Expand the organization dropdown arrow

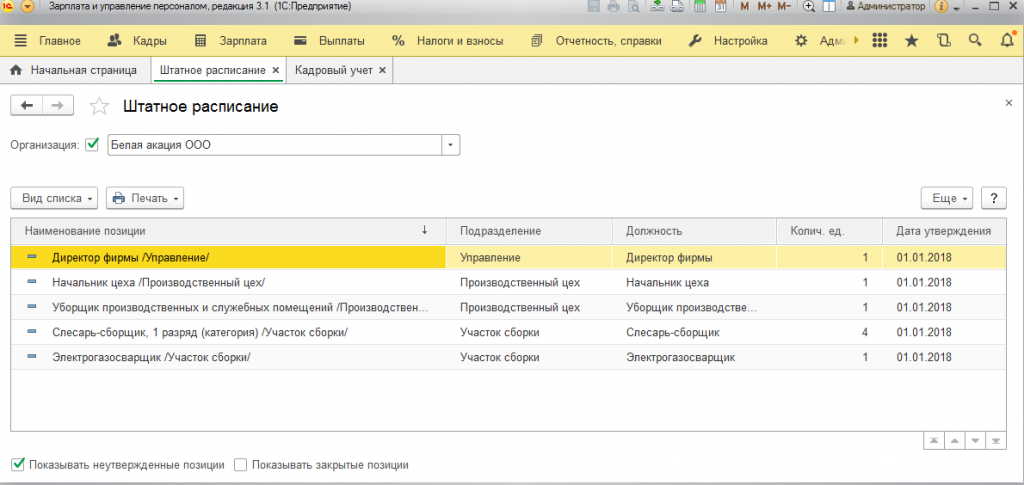click(x=451, y=145)
